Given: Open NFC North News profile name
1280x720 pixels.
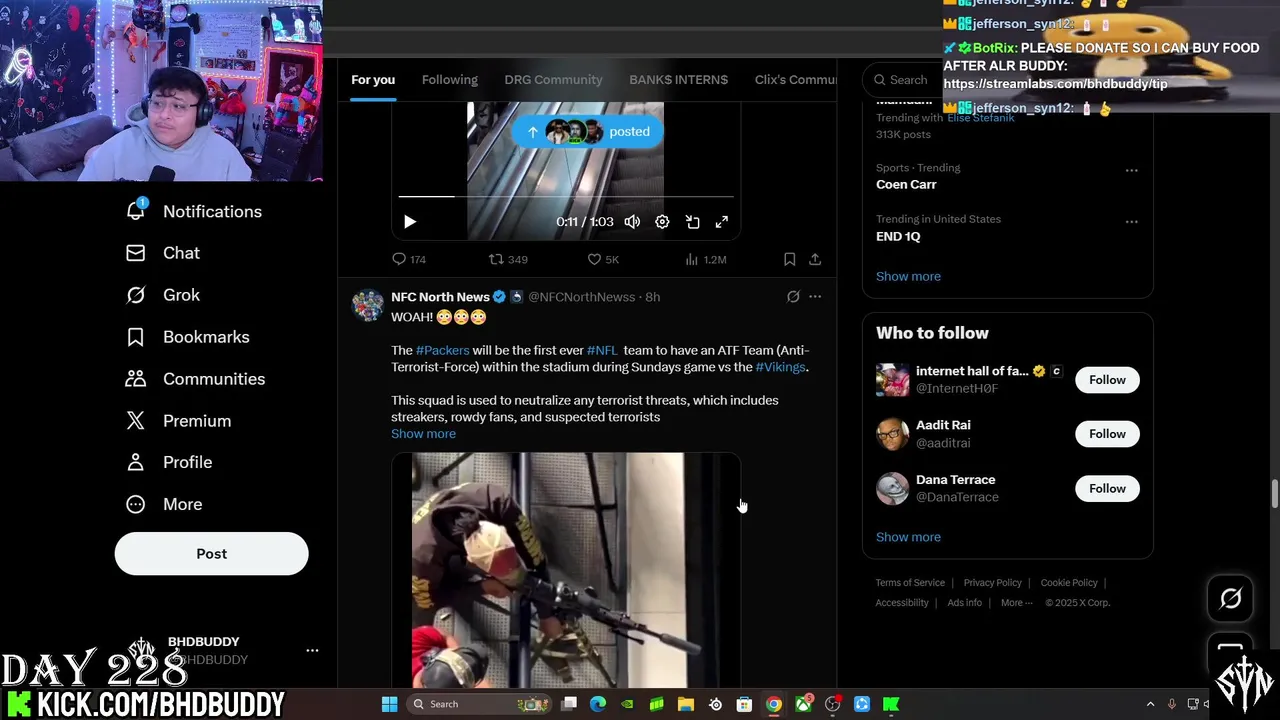Looking at the screenshot, I should coord(440,297).
